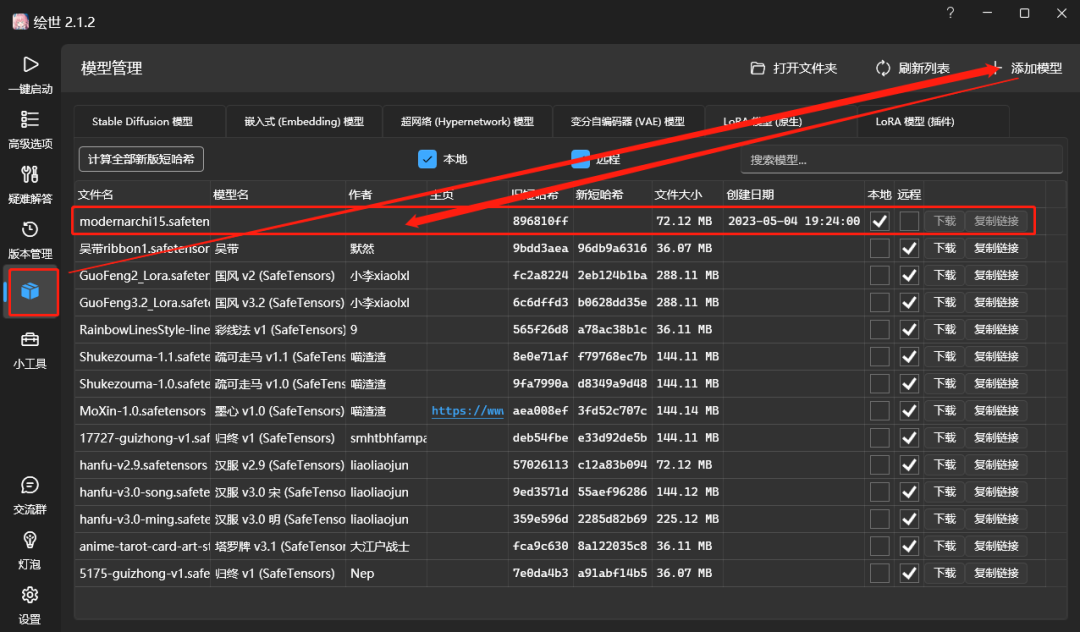Click the help question mark icon
This screenshot has width=1080, height=632.
click(951, 12)
